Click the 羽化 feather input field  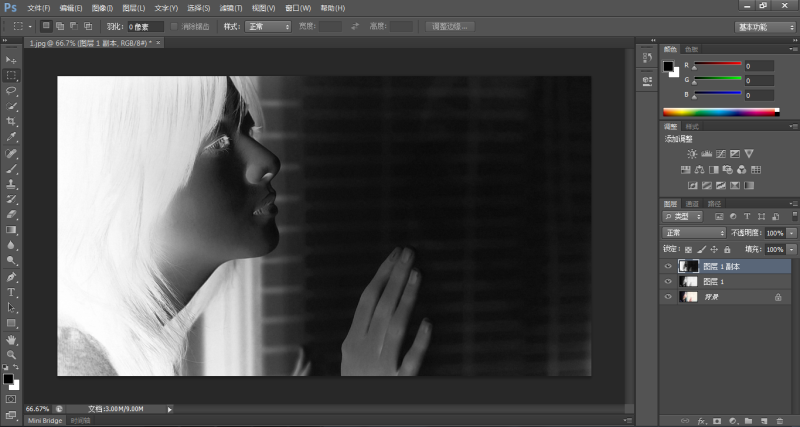[145, 25]
